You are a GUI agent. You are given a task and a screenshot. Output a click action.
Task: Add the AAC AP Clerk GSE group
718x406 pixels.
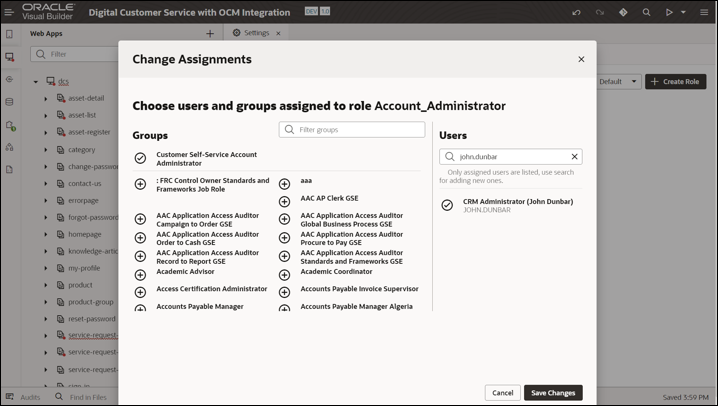point(284,200)
